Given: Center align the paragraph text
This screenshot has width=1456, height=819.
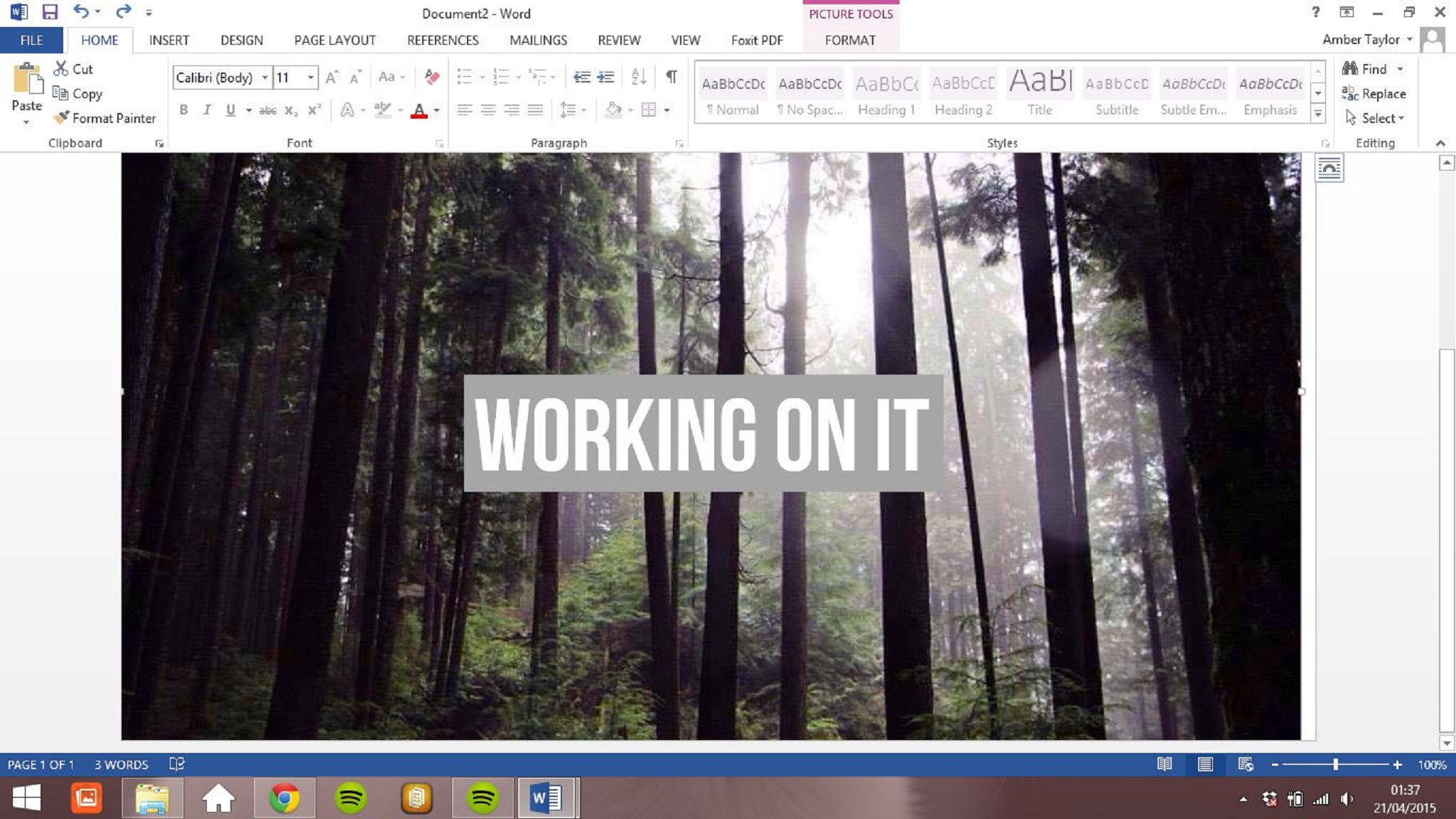Looking at the screenshot, I should [x=488, y=110].
